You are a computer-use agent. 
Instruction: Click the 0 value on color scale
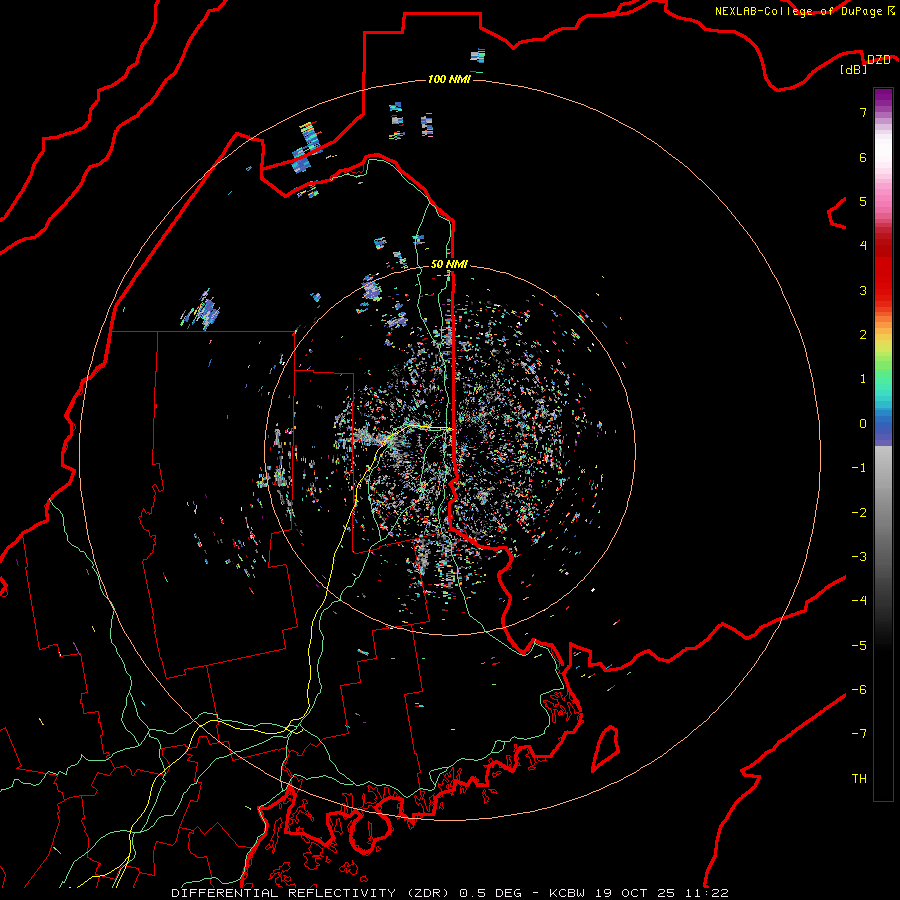(x=863, y=424)
